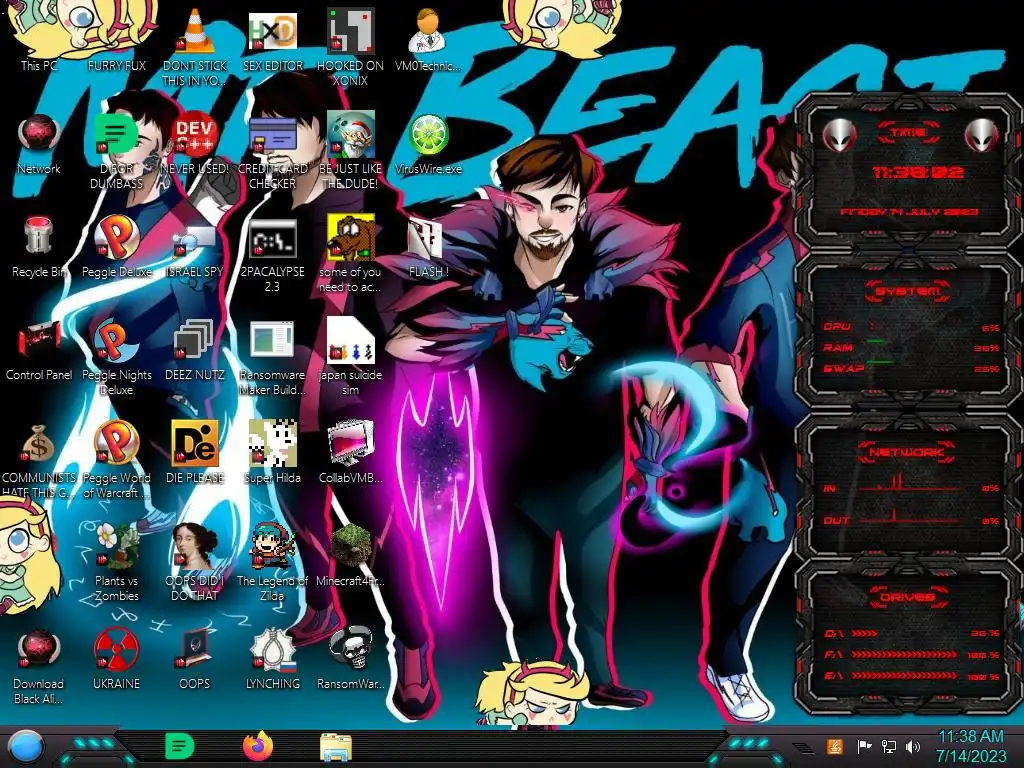Click the SYSTEM panel header in gadget
Image resolution: width=1024 pixels, height=768 pixels.
(x=908, y=291)
